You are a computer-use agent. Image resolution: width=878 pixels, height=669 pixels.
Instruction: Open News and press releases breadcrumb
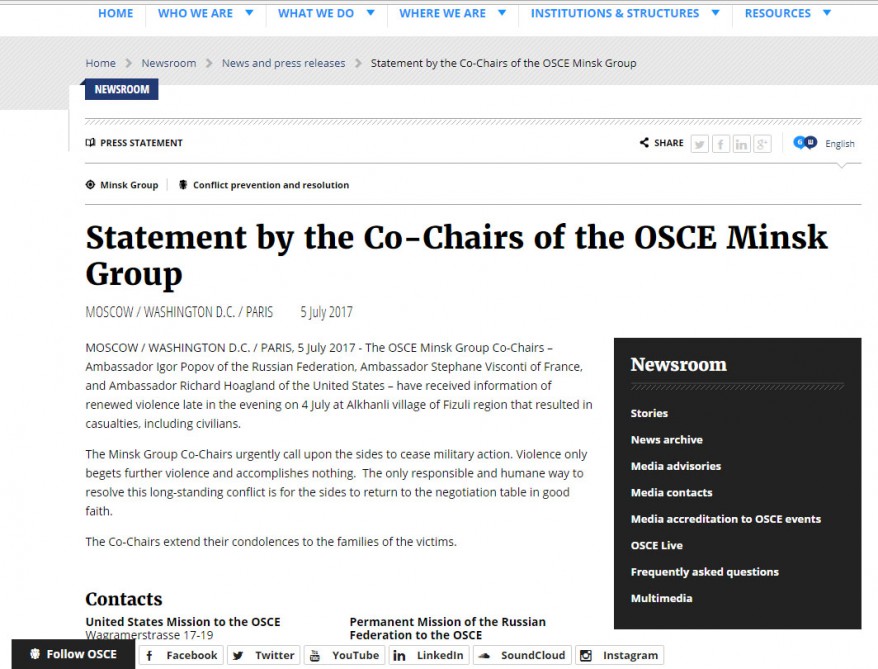[x=284, y=63]
